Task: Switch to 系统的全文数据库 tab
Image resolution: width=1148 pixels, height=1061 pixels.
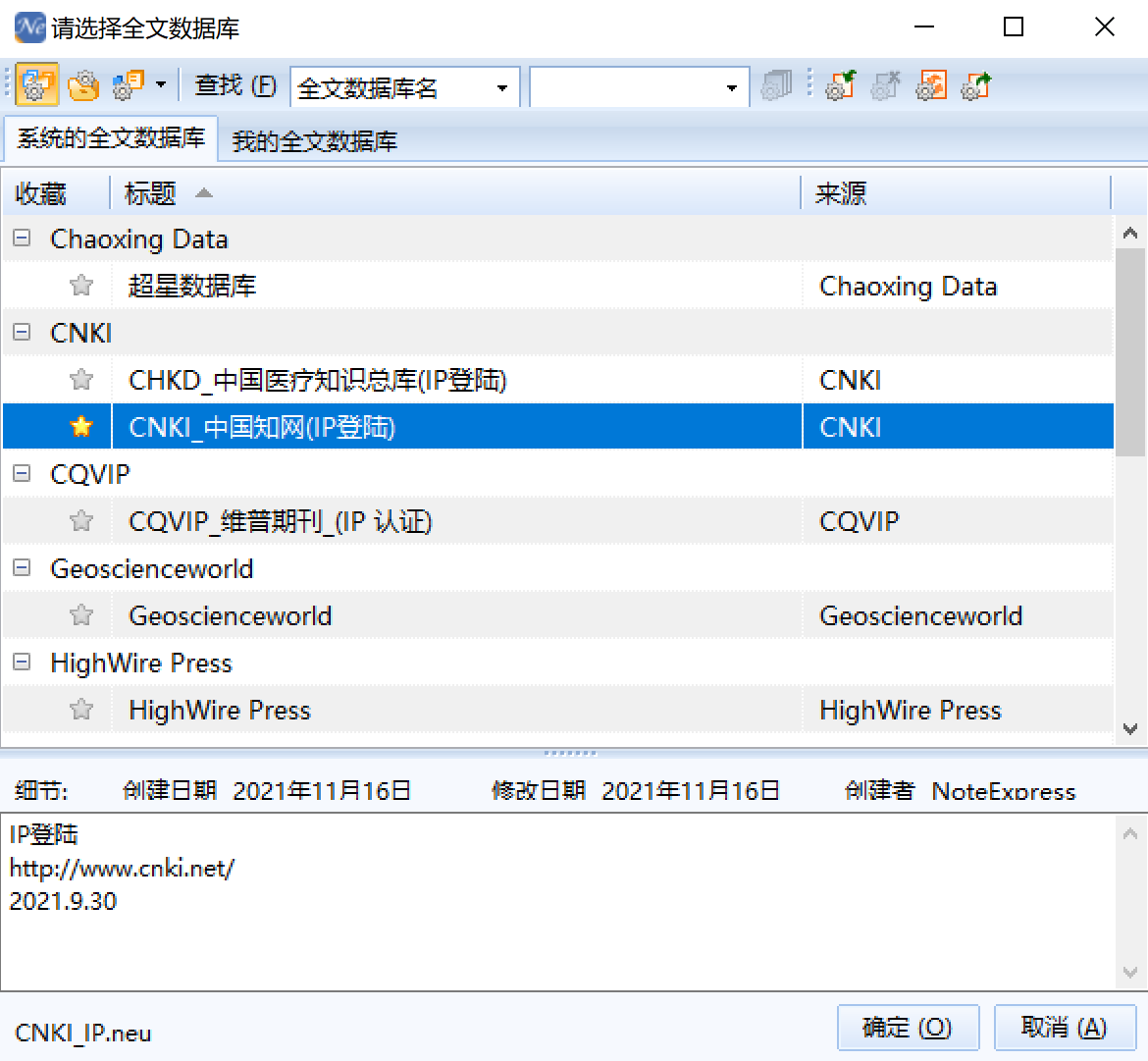Action: coord(111,138)
